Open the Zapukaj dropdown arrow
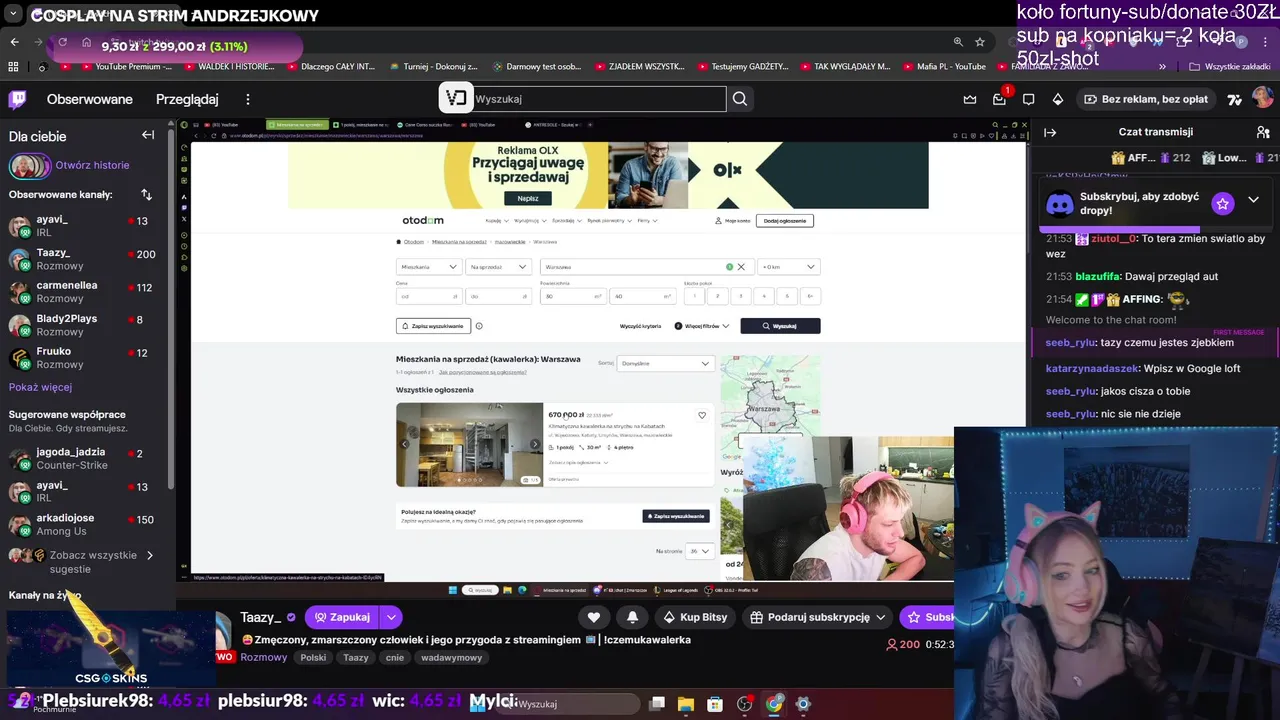 pos(391,617)
